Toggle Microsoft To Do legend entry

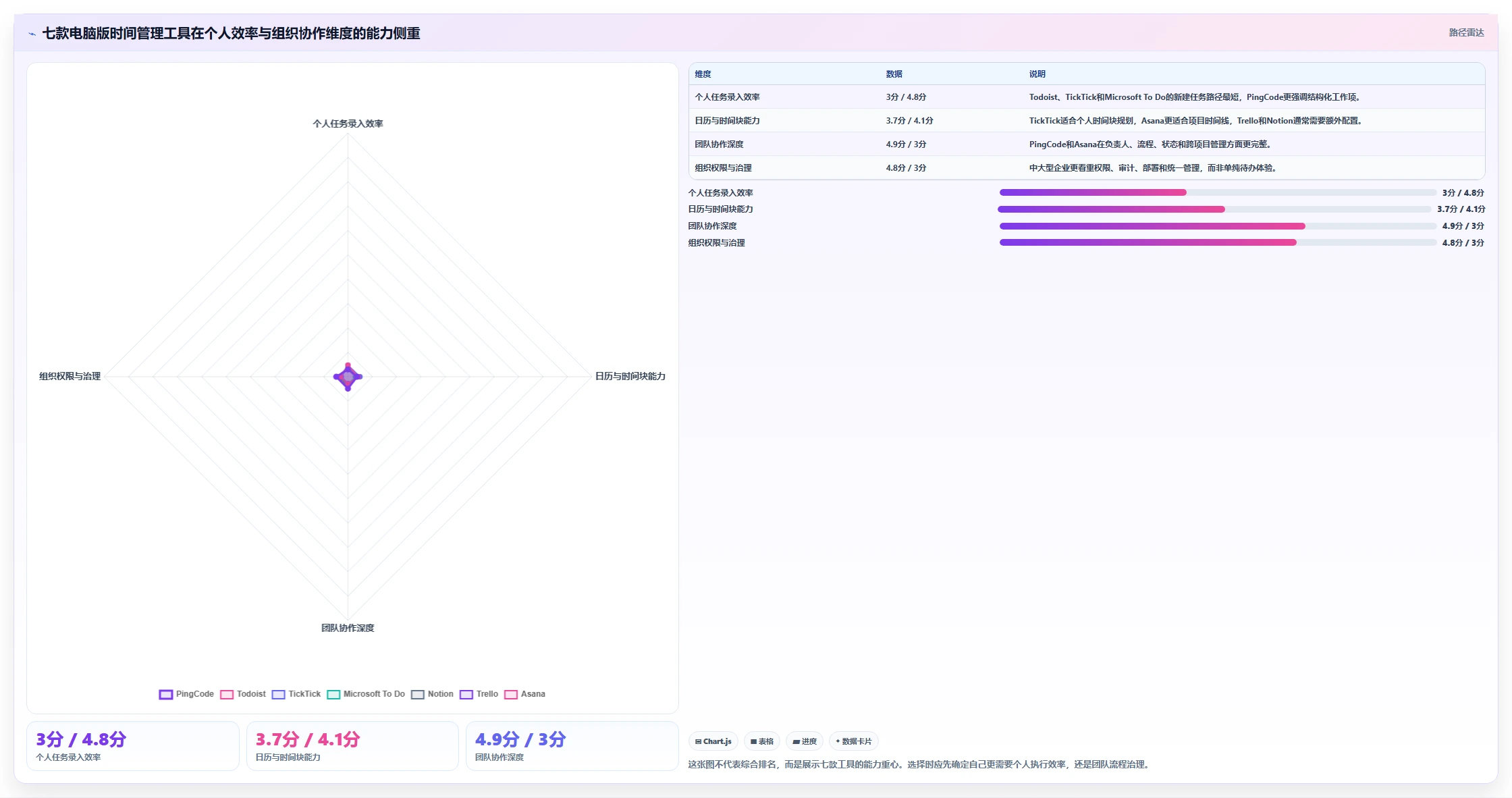pyautogui.click(x=366, y=694)
